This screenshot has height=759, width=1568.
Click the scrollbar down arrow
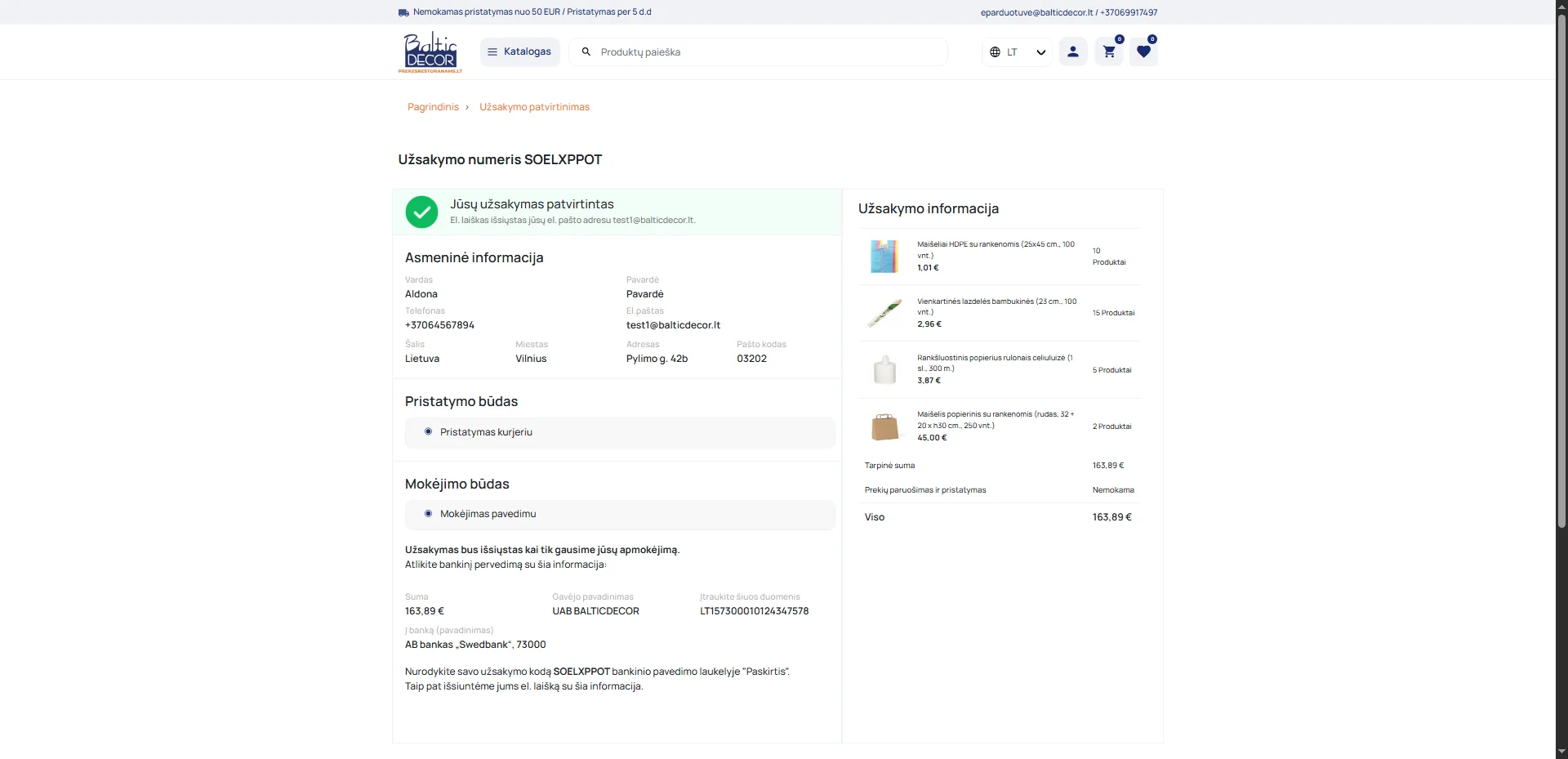click(x=1561, y=752)
